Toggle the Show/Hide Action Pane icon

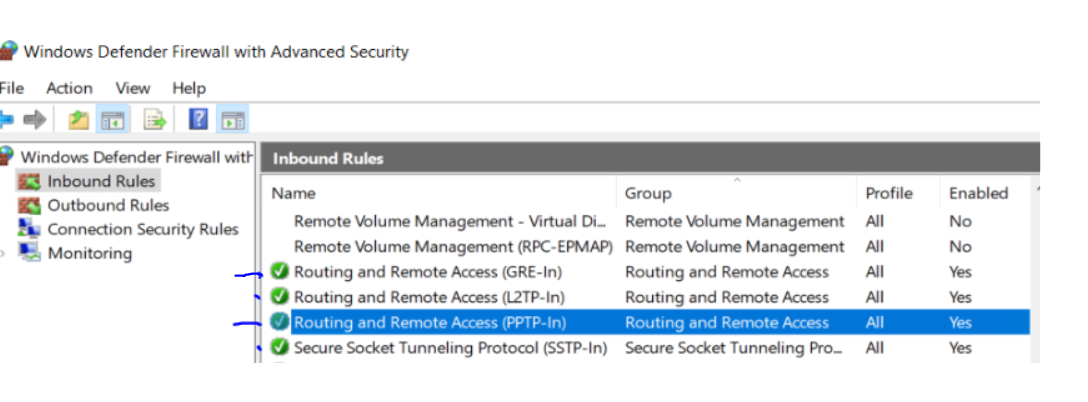[232, 120]
